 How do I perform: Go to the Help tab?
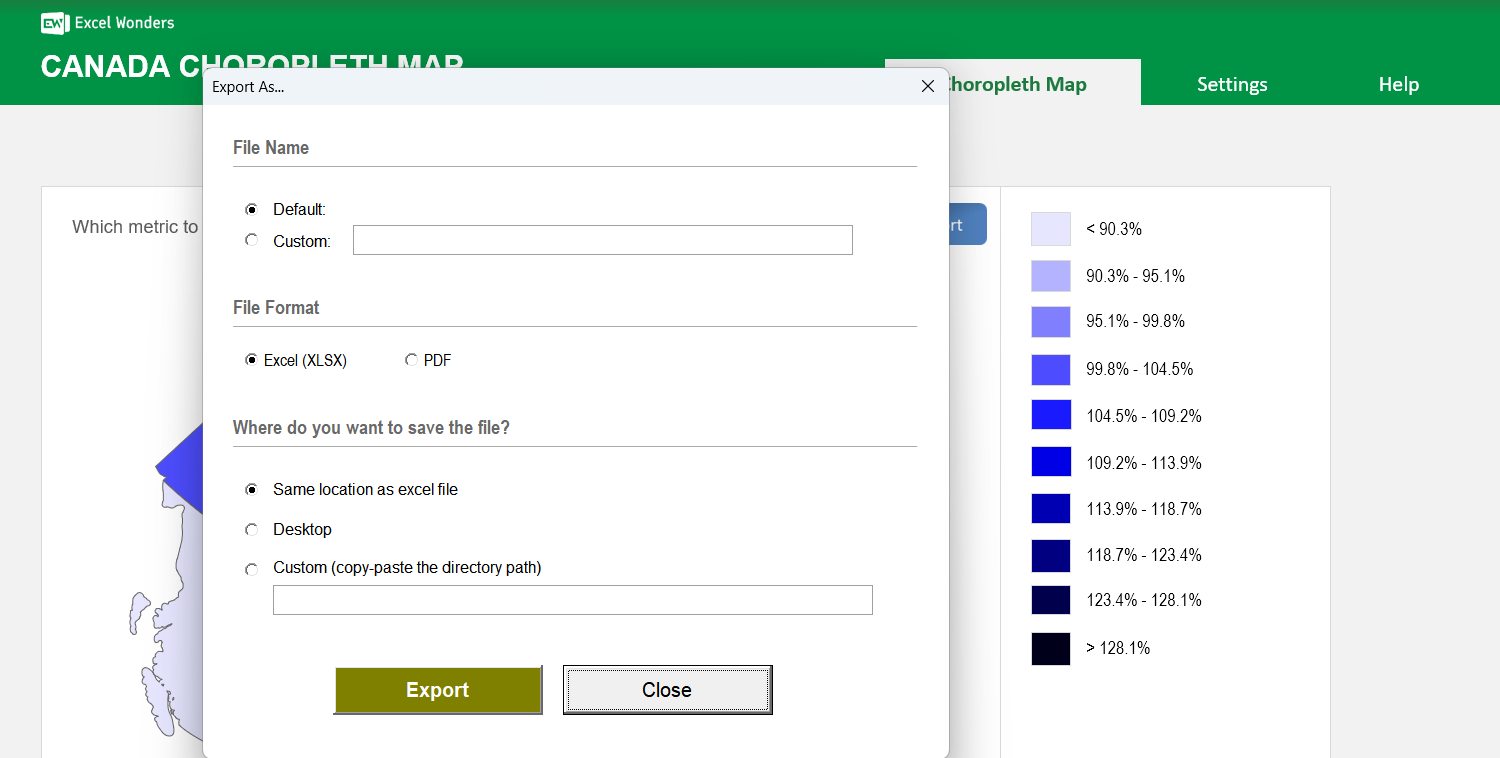tap(1397, 84)
